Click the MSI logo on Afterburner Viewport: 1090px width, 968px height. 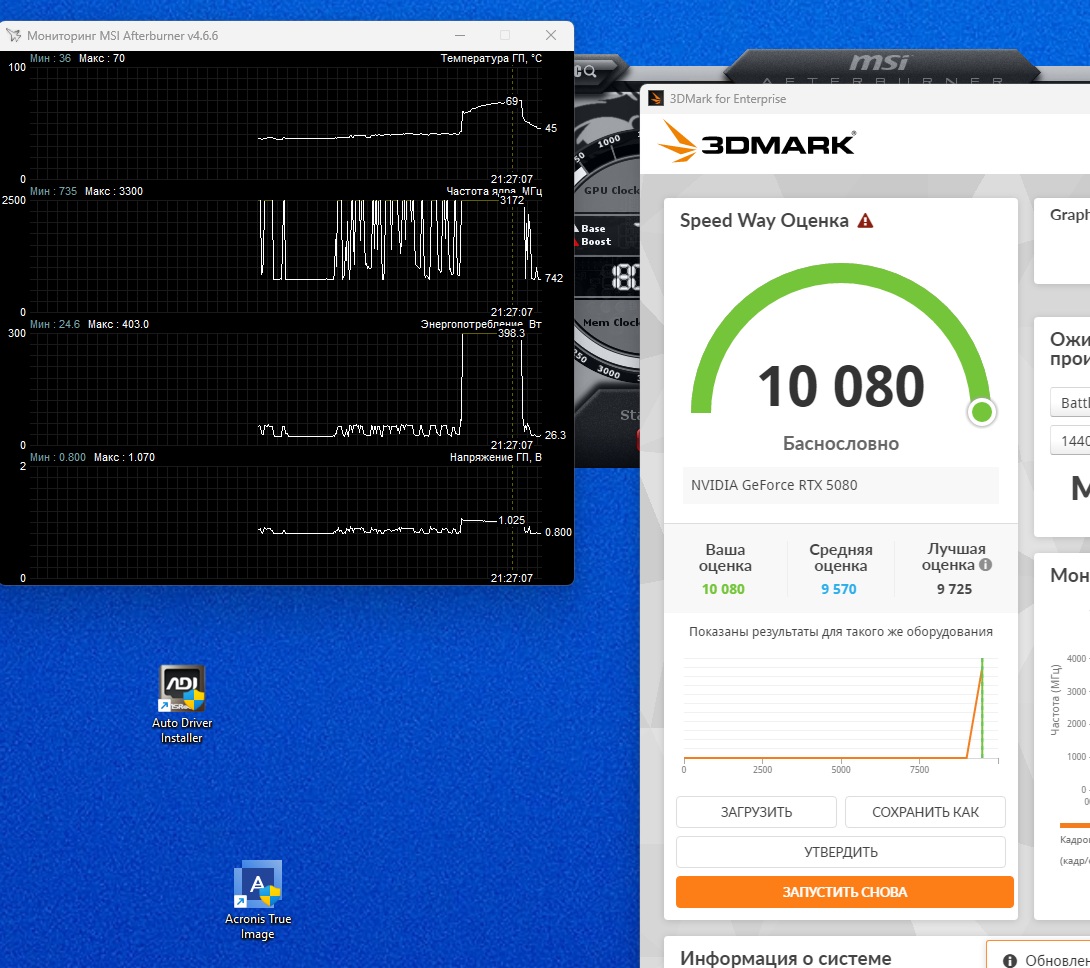click(879, 62)
